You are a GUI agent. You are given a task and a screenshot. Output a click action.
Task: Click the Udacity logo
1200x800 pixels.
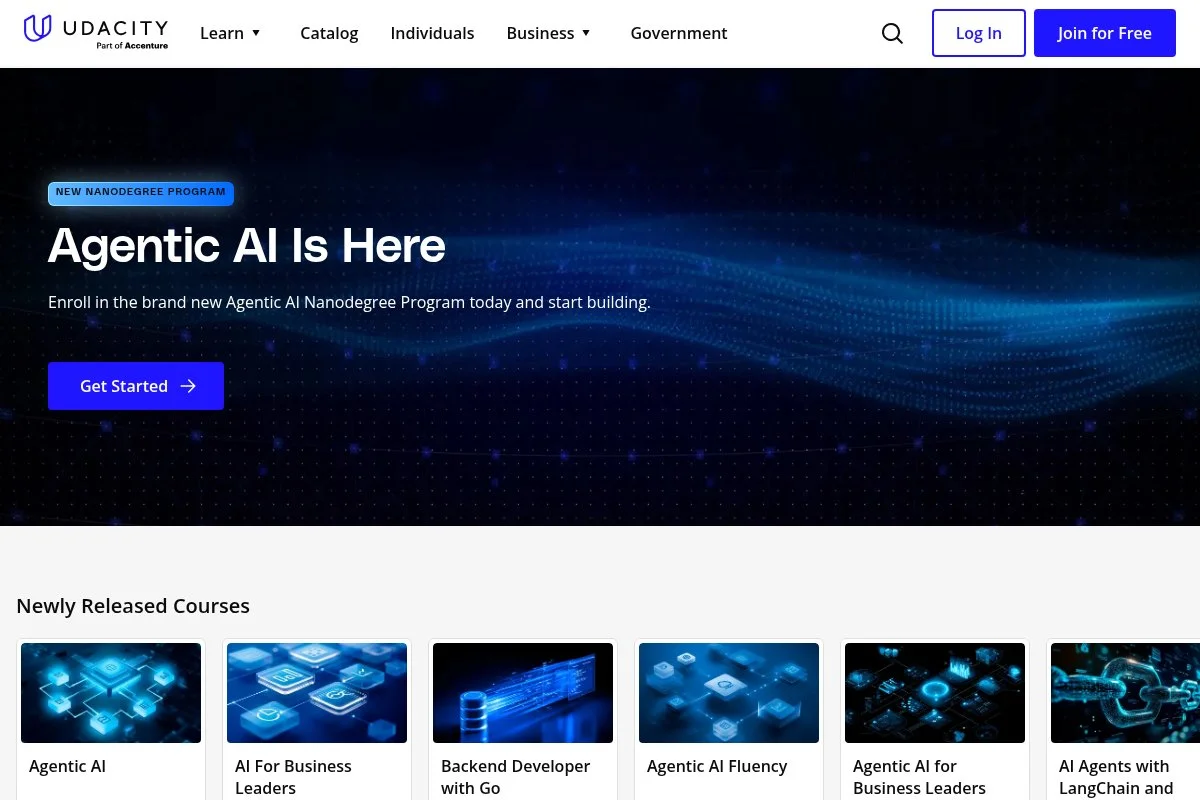coord(96,32)
